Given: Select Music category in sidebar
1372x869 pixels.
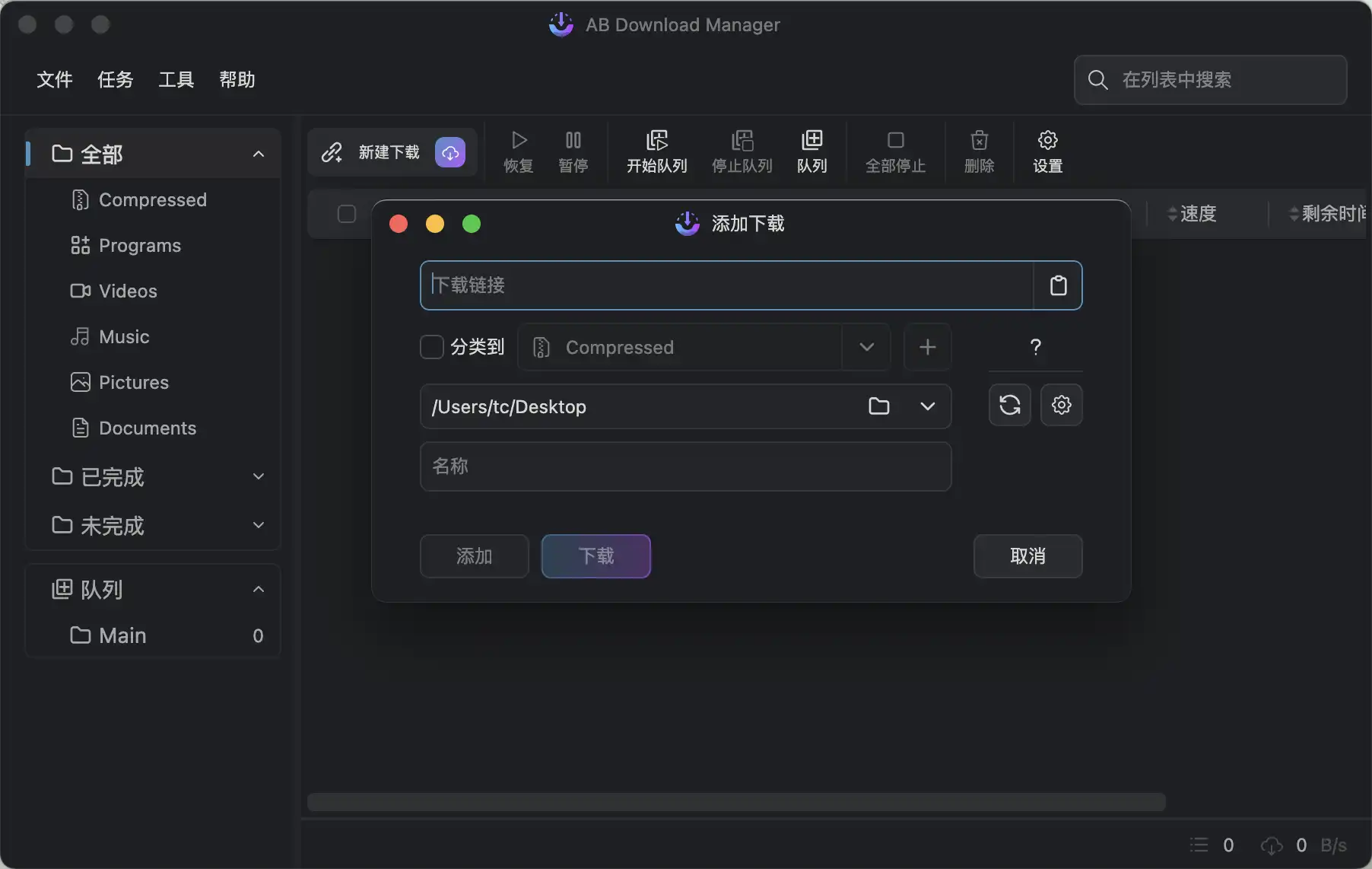Looking at the screenshot, I should point(153,336).
